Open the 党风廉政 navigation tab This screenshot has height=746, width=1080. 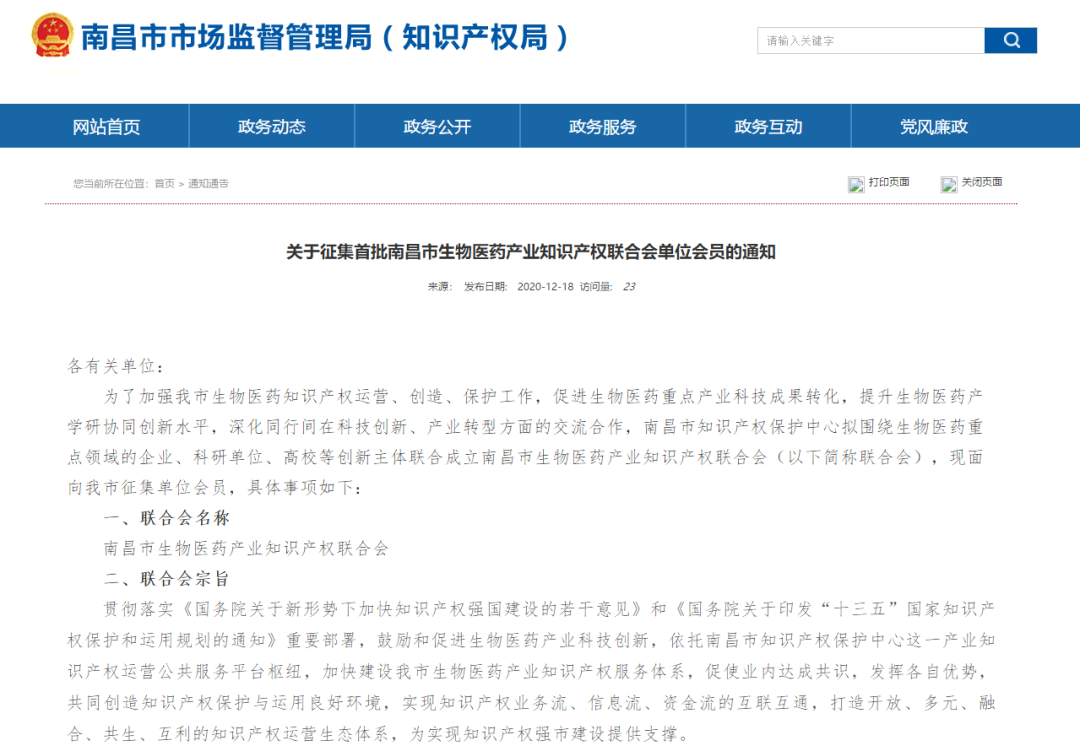(934, 127)
